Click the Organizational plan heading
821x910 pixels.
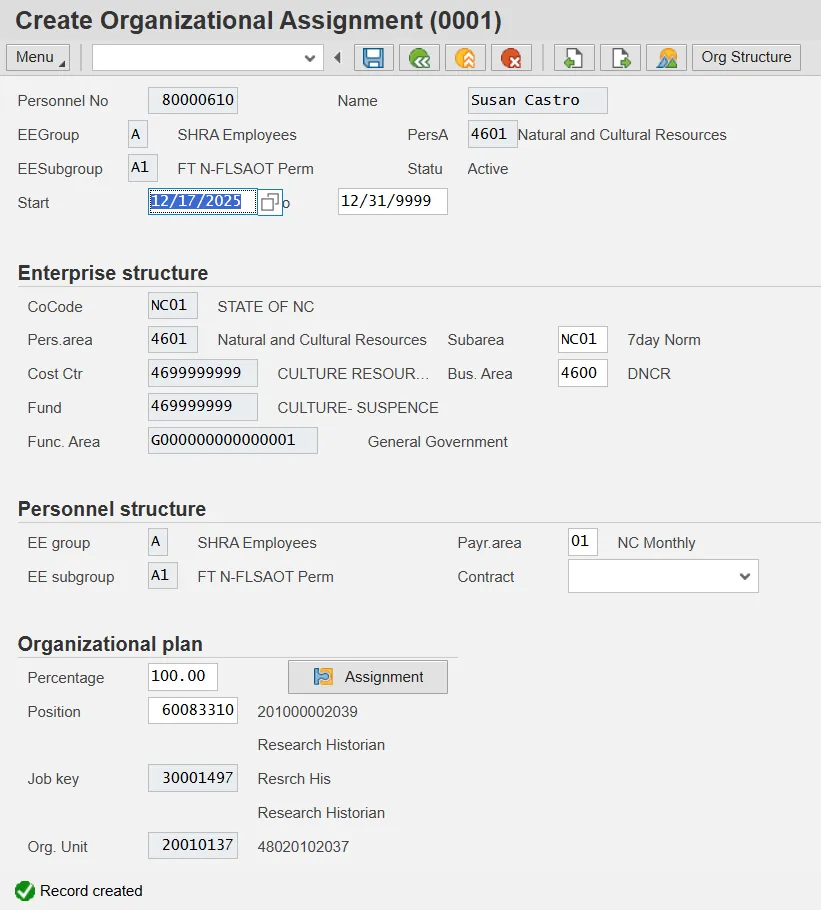(110, 644)
